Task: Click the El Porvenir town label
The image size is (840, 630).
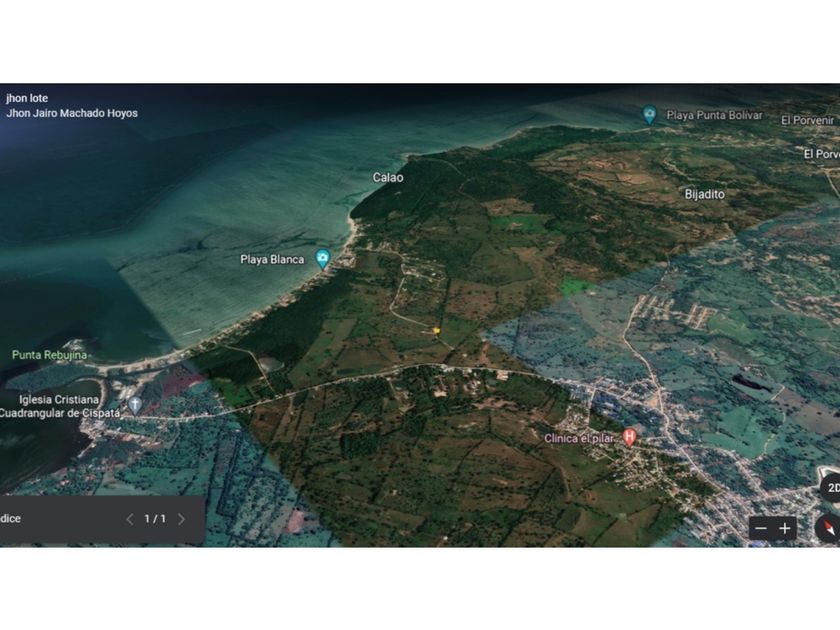Action: [x=807, y=120]
